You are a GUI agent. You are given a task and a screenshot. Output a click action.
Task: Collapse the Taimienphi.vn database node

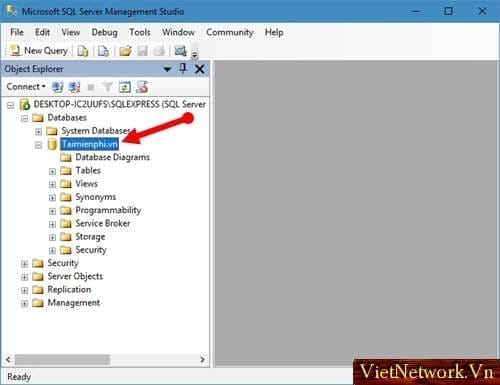[38, 145]
